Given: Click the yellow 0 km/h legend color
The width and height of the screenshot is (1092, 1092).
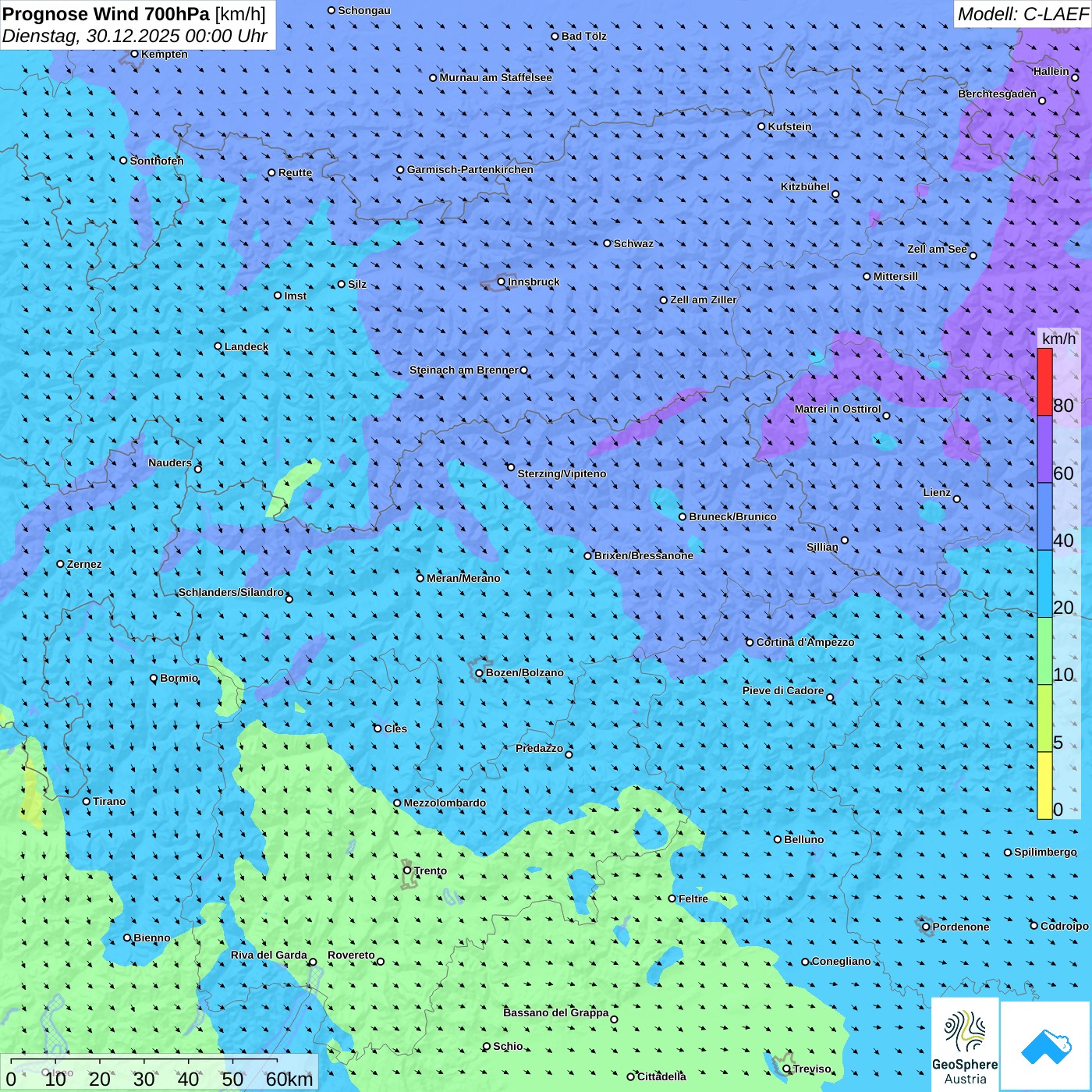Looking at the screenshot, I should [x=1044, y=785].
